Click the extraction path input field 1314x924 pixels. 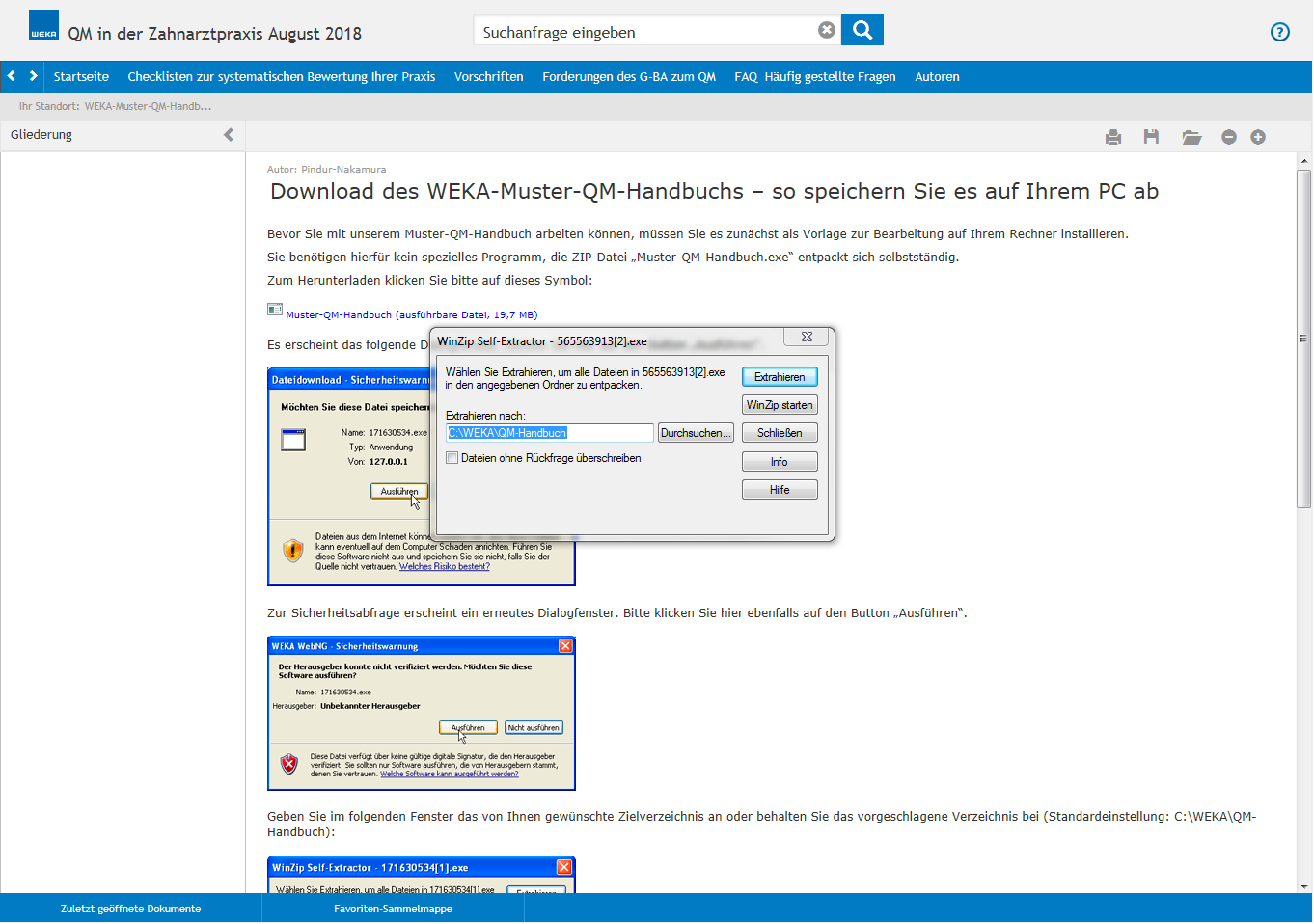550,433
